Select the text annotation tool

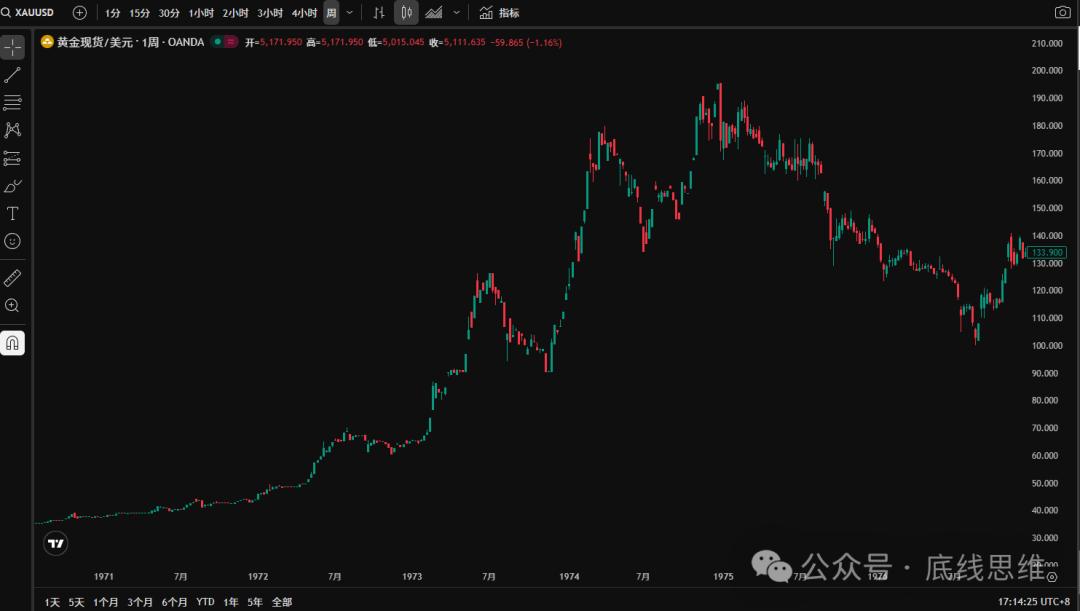click(12, 214)
